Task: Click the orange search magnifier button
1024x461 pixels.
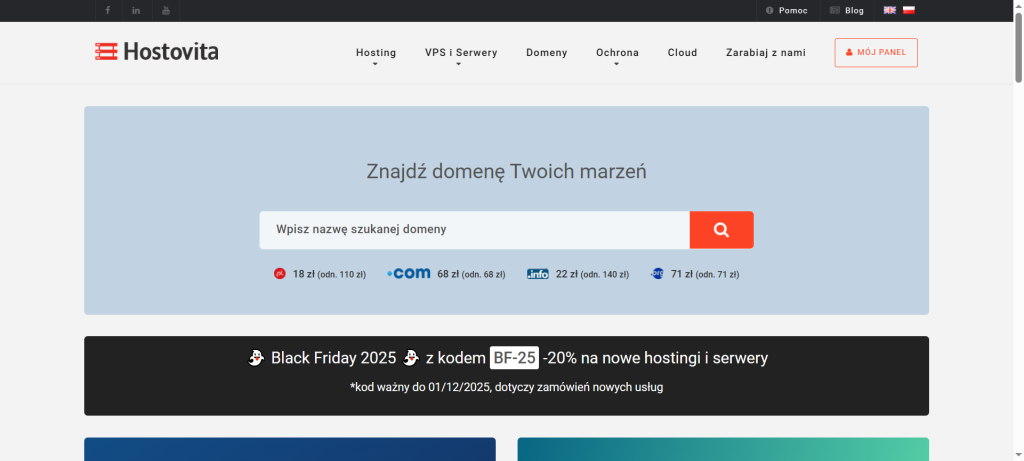Action: [x=721, y=230]
